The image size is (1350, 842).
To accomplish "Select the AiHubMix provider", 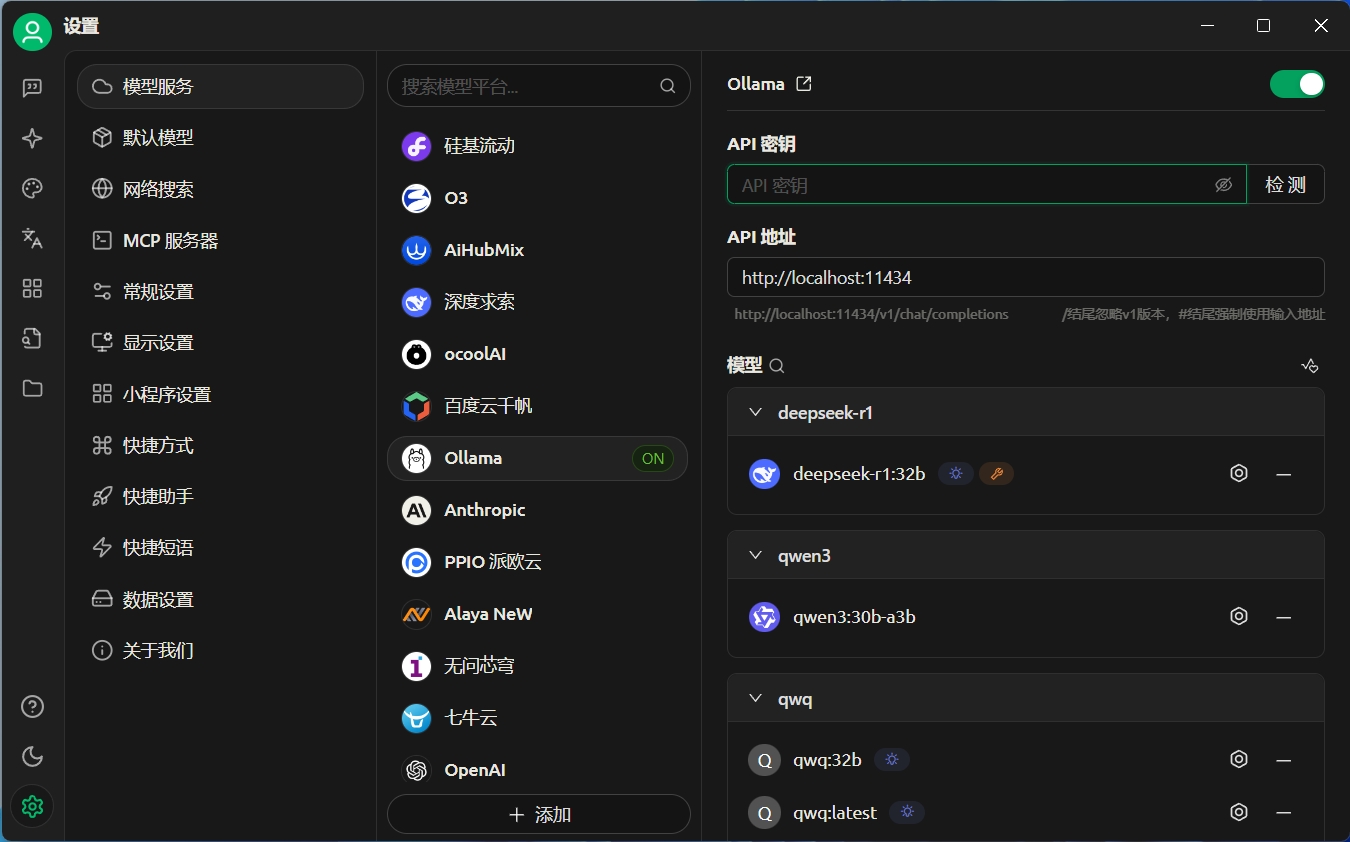I will click(x=538, y=250).
